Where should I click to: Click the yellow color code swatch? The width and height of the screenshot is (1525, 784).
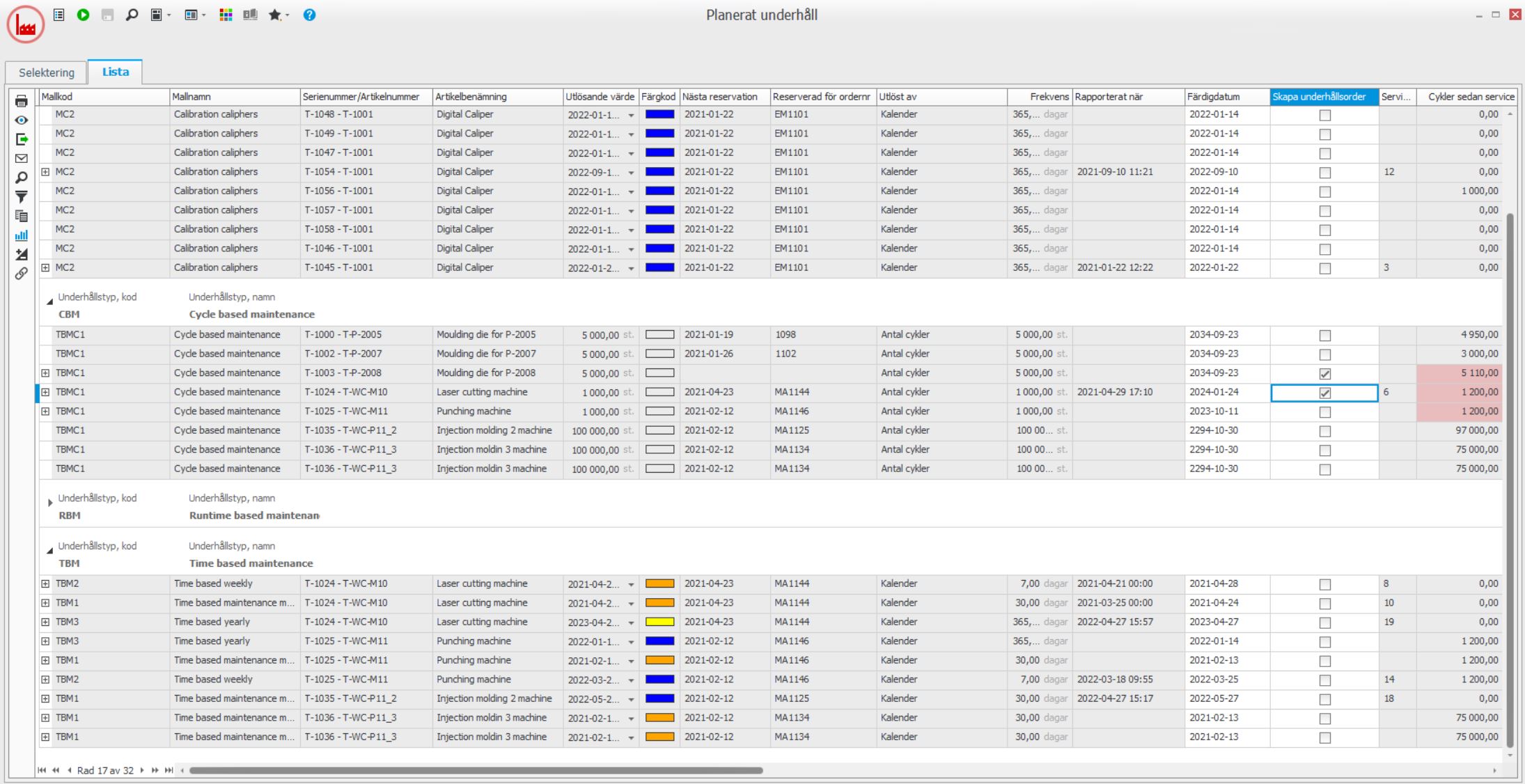(x=659, y=622)
